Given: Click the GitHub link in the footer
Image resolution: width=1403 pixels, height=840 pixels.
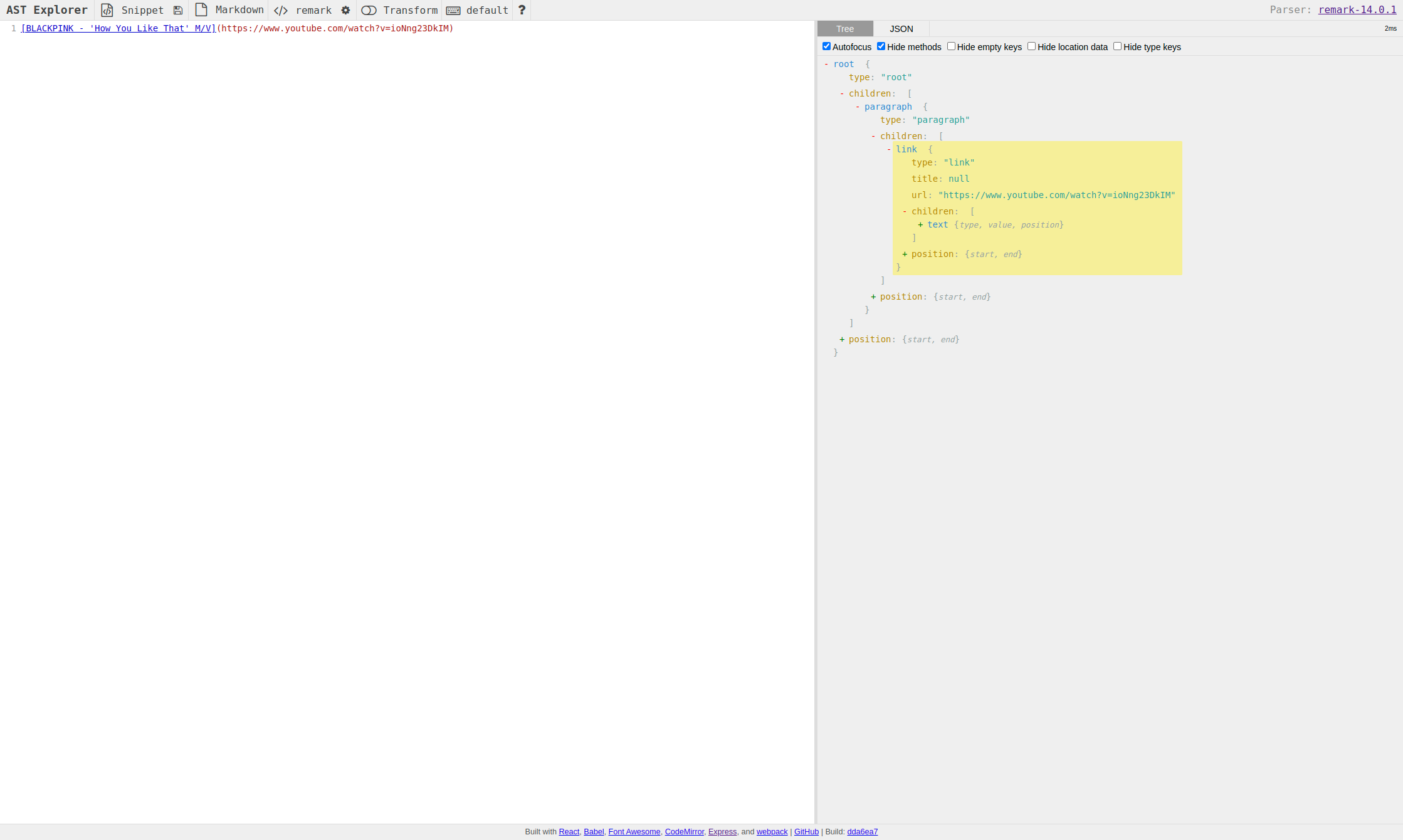Looking at the screenshot, I should coord(806,831).
